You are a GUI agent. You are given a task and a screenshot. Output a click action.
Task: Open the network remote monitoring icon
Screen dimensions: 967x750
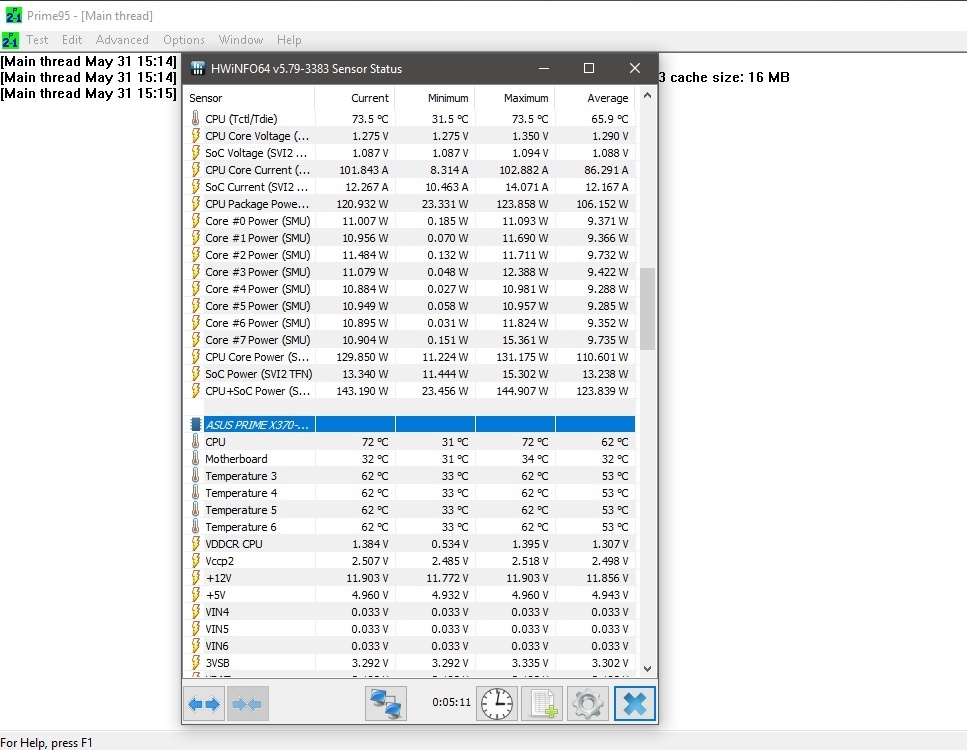385,704
